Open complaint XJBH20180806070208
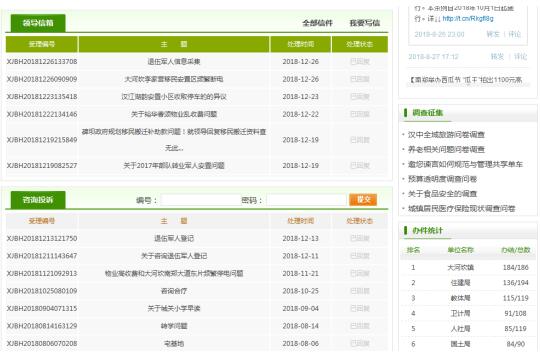Viewport: 540px width, 364px height. (42, 344)
